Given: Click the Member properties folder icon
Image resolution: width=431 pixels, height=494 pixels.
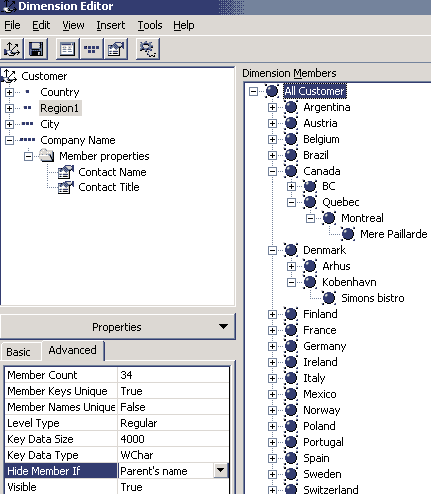Looking at the screenshot, I should [47, 156].
